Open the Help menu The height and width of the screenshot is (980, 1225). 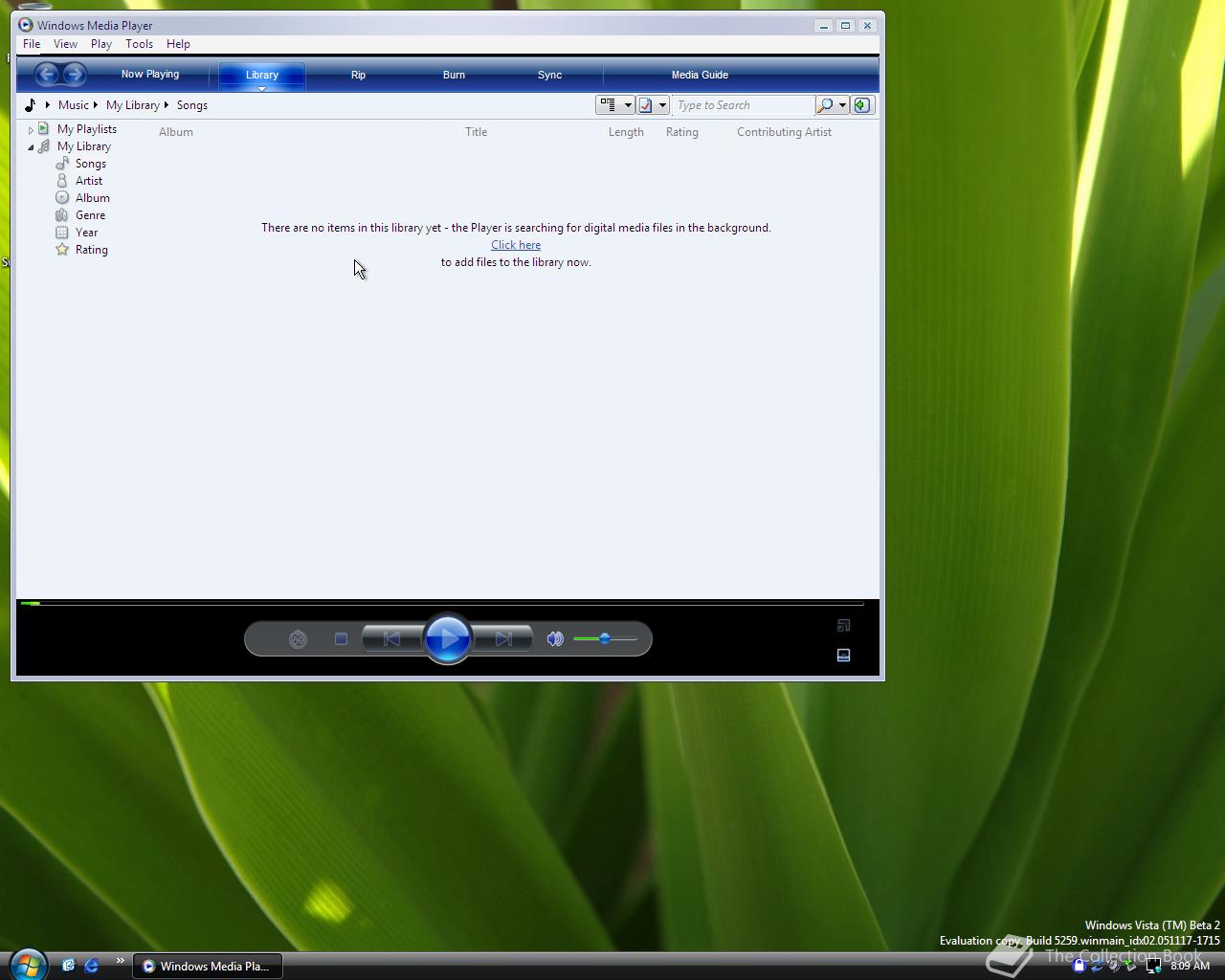[178, 44]
